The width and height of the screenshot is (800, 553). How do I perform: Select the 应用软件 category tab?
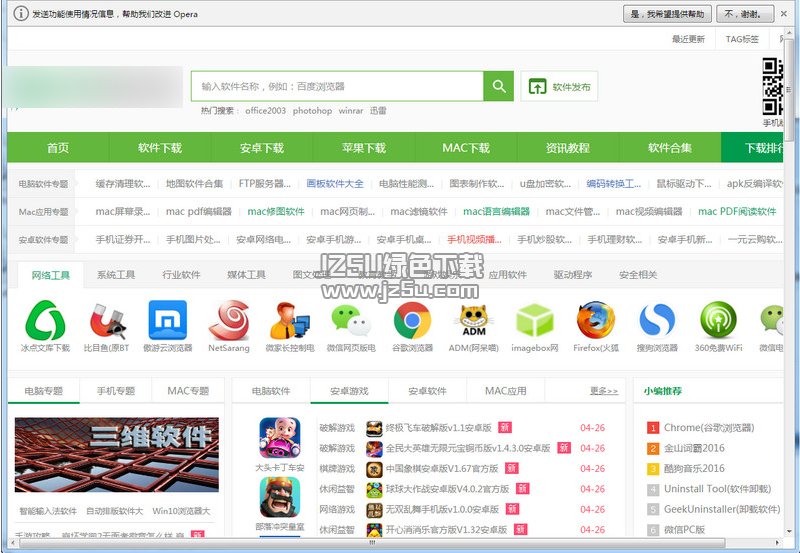point(508,275)
